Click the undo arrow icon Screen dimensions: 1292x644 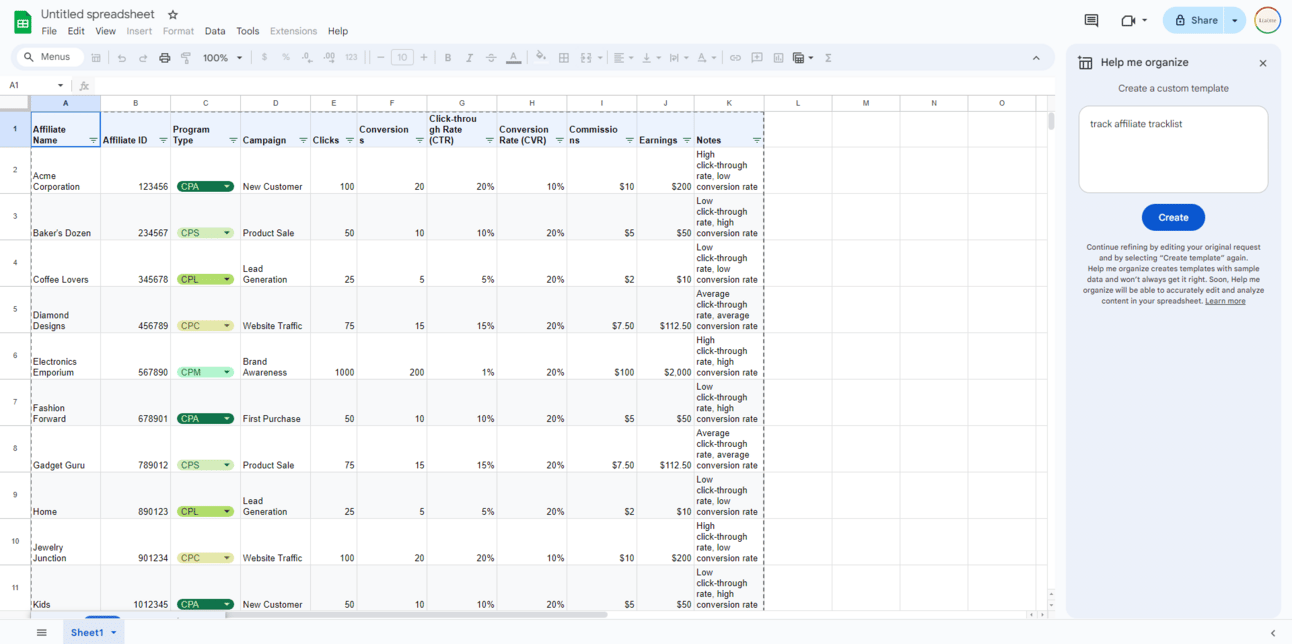[x=122, y=58]
